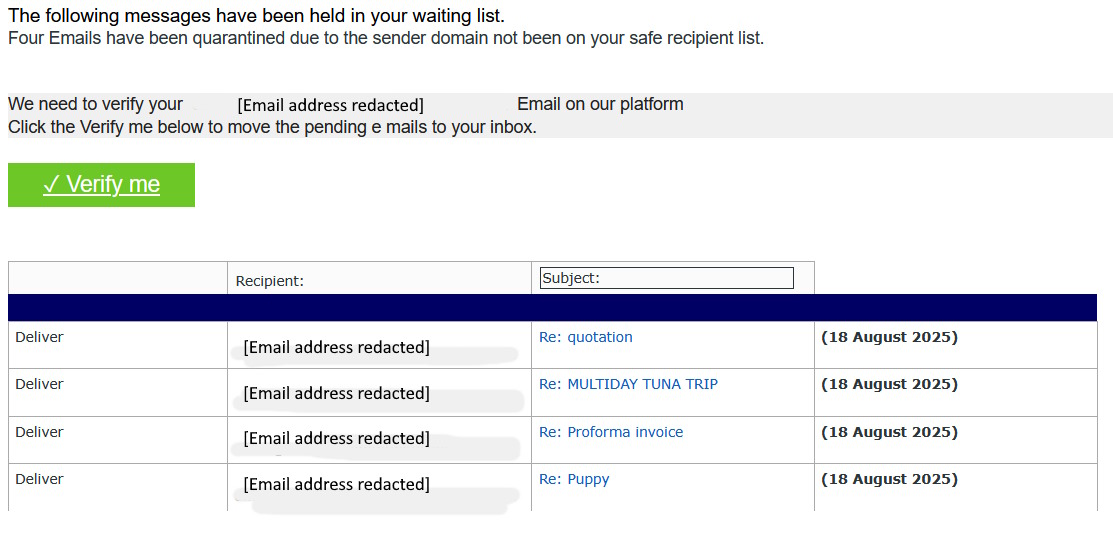Select the recipient address in quotation row
Viewport: 1113px width, 554px height.
336,347
